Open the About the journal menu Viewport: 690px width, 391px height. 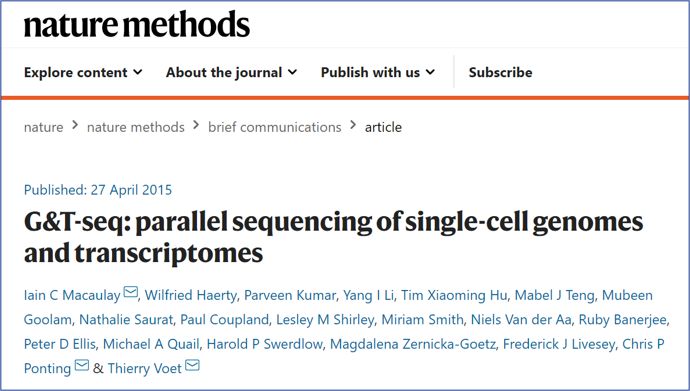tap(231, 72)
